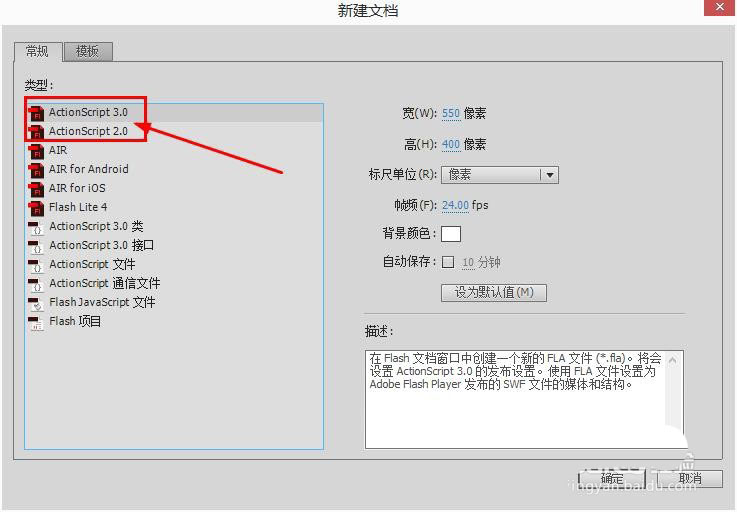Select Flash JavaScript 文件 label
Screen dimensions: 737x512
point(102,302)
